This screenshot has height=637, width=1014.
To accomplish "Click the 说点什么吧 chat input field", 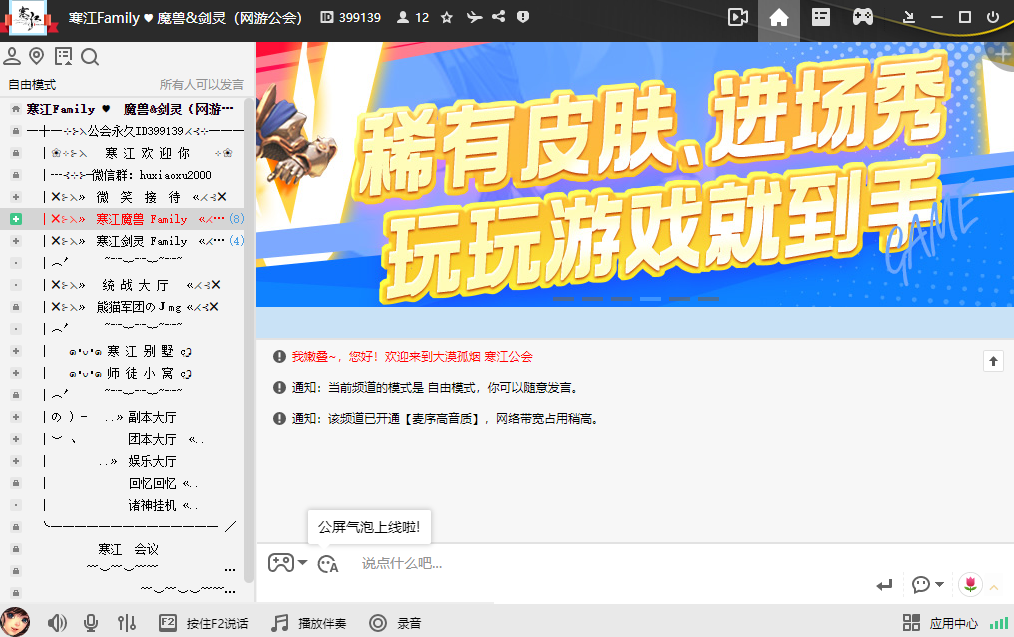I will coord(600,563).
